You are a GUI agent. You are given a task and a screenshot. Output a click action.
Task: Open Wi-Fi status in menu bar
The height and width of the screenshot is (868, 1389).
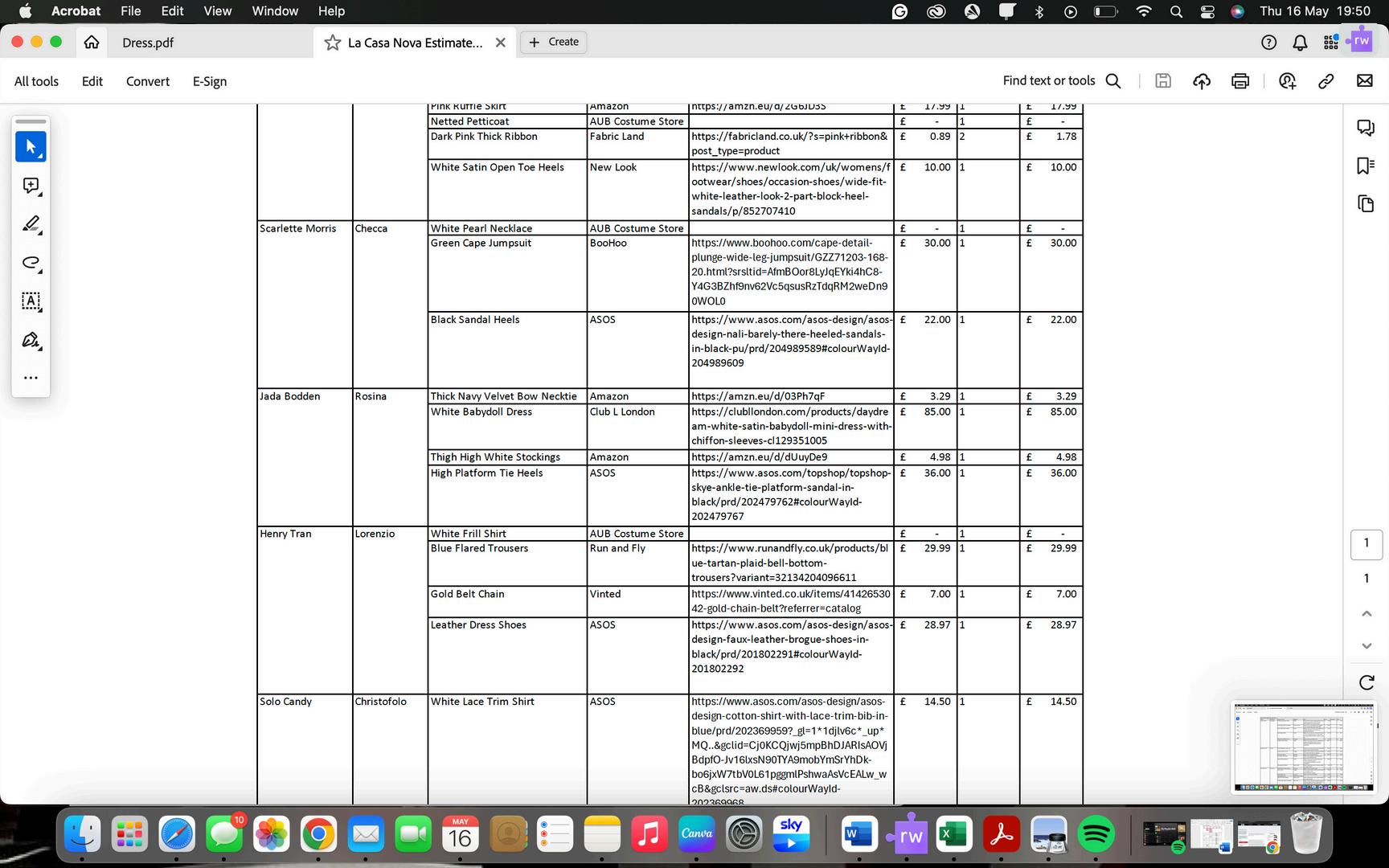1144,11
